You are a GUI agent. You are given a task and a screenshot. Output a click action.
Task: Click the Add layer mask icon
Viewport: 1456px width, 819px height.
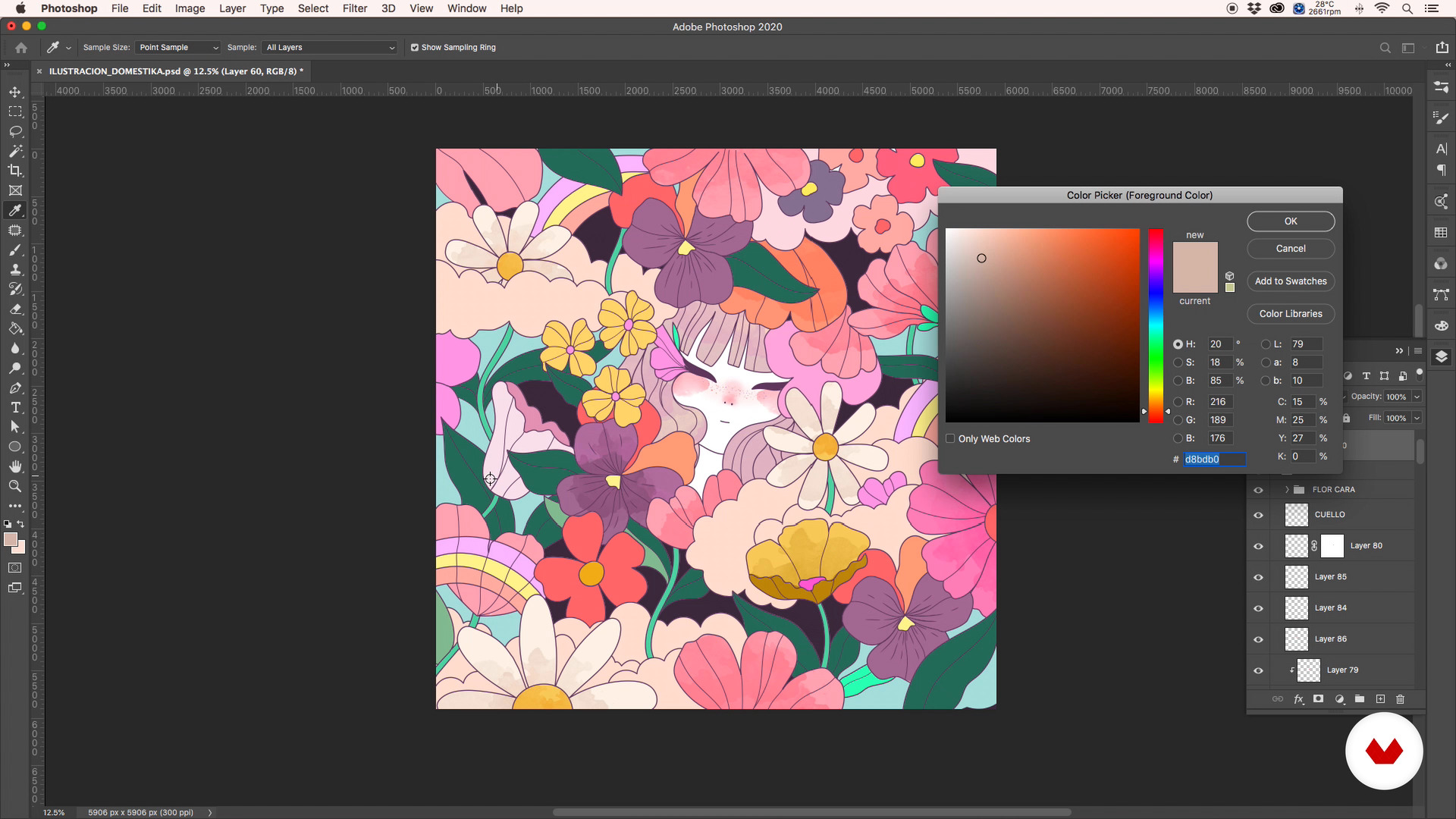(1319, 699)
